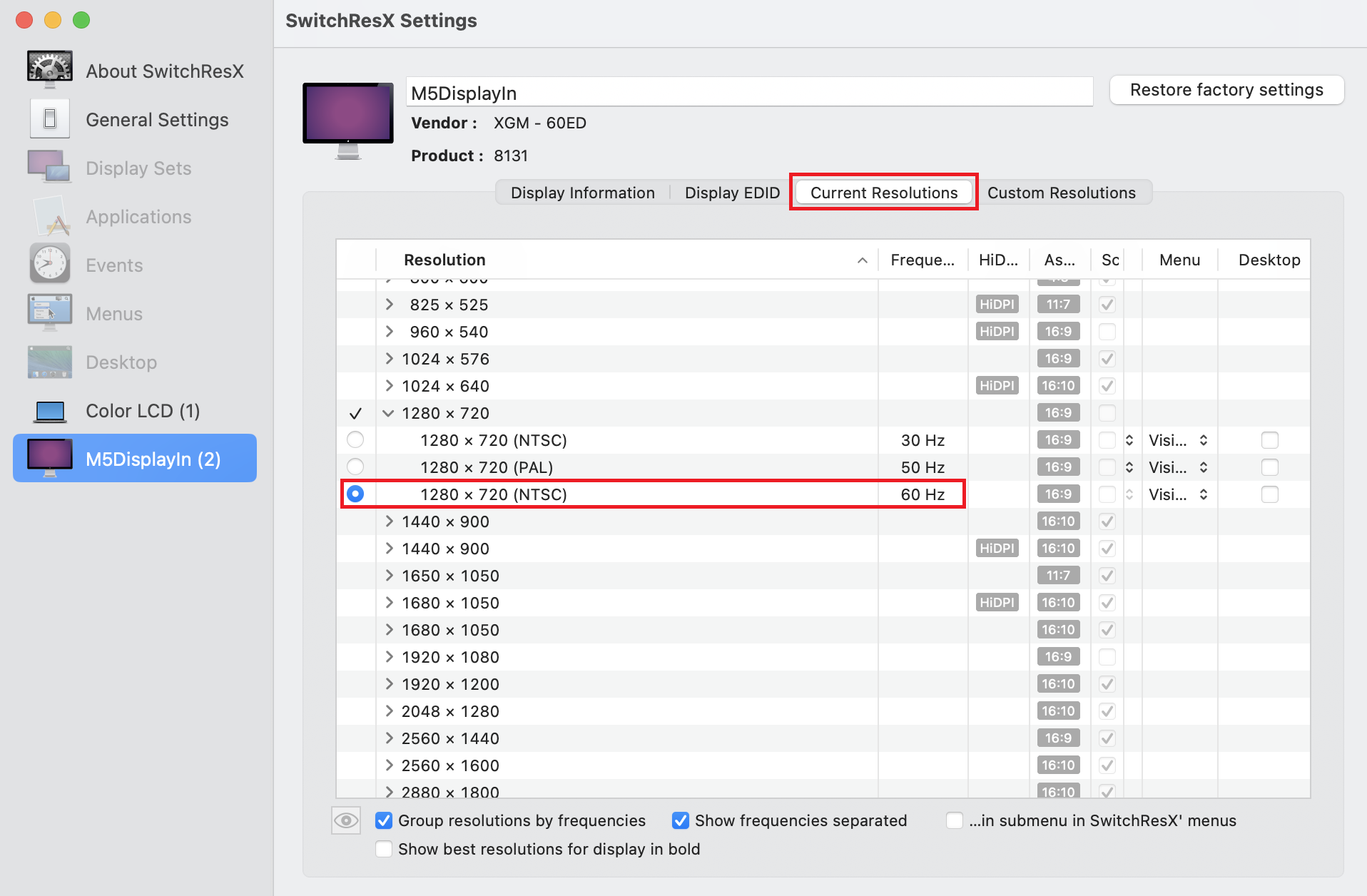The height and width of the screenshot is (896, 1367).
Task: Click the 2048 × 1280 resolution row
Action: (x=823, y=711)
